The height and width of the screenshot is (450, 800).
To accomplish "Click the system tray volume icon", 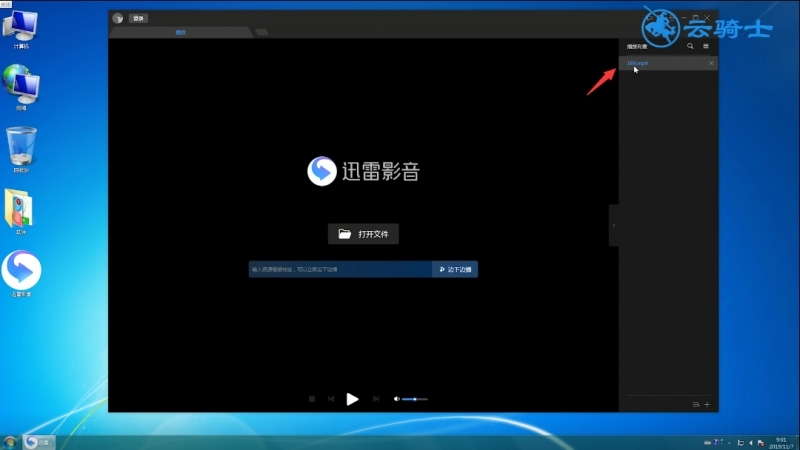I will 751,443.
